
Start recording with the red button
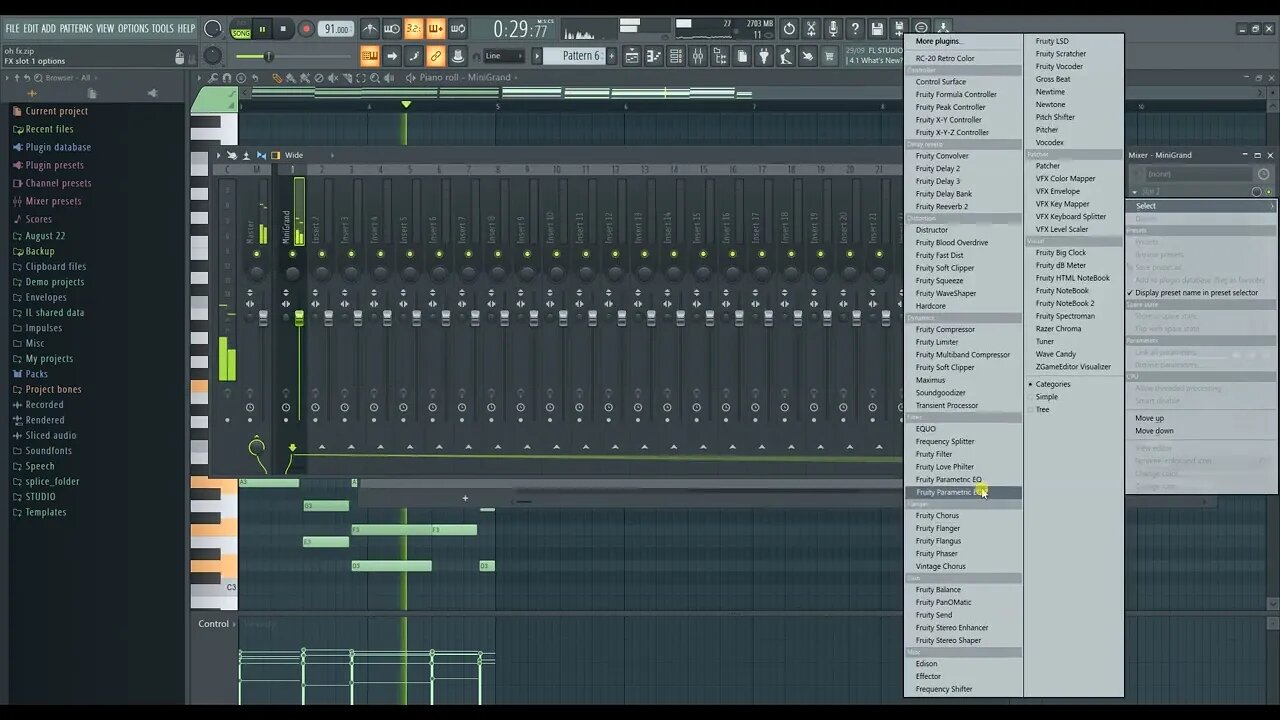[x=306, y=29]
